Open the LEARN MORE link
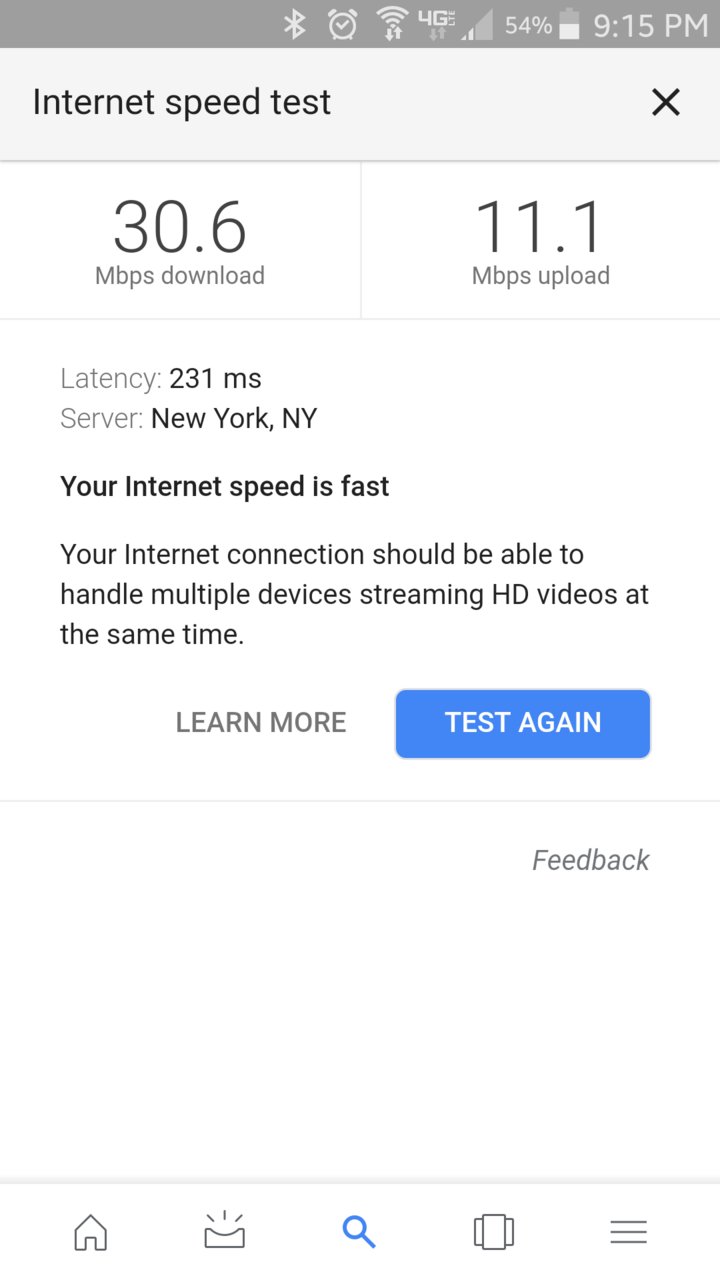 (x=261, y=723)
